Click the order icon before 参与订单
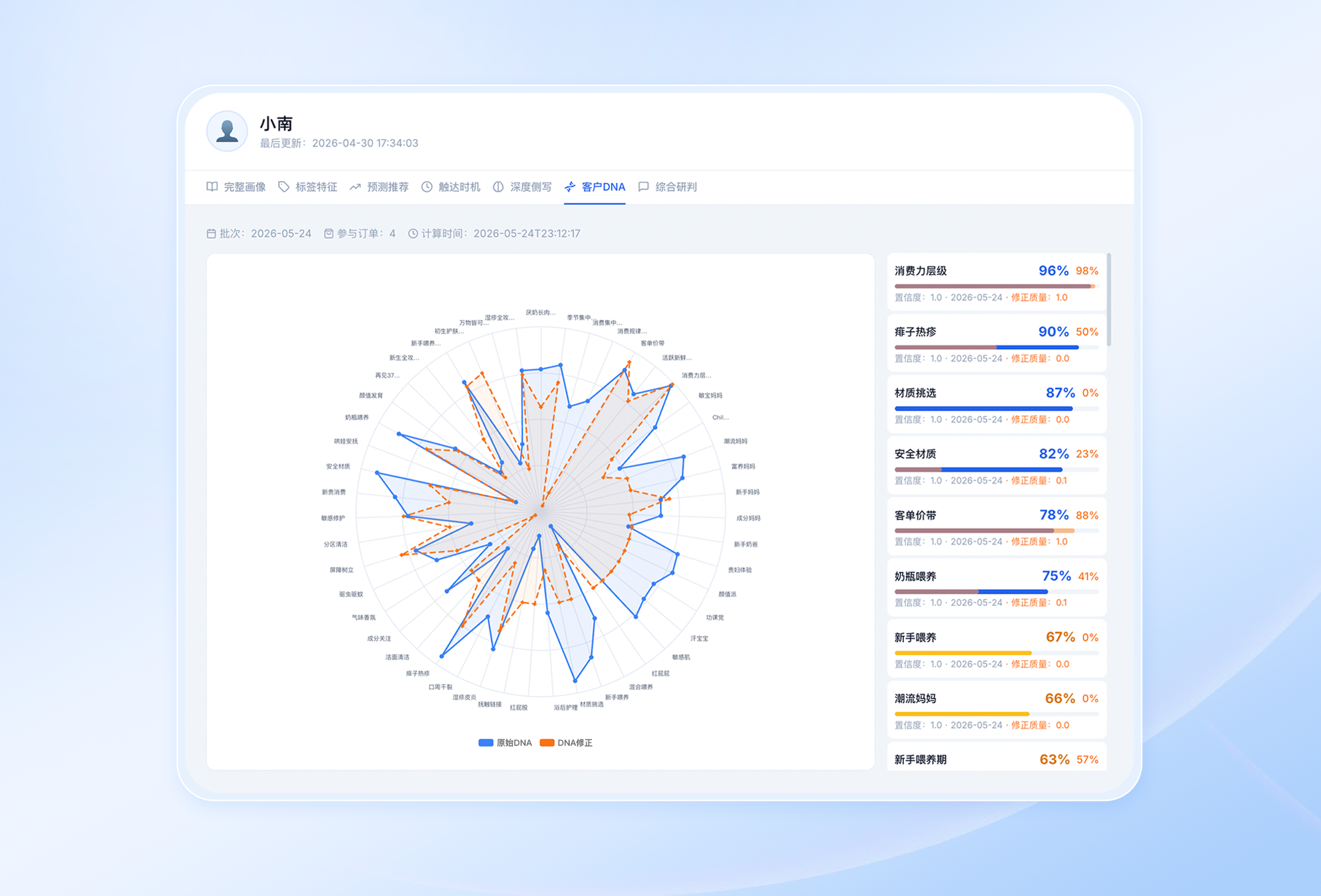 329,233
